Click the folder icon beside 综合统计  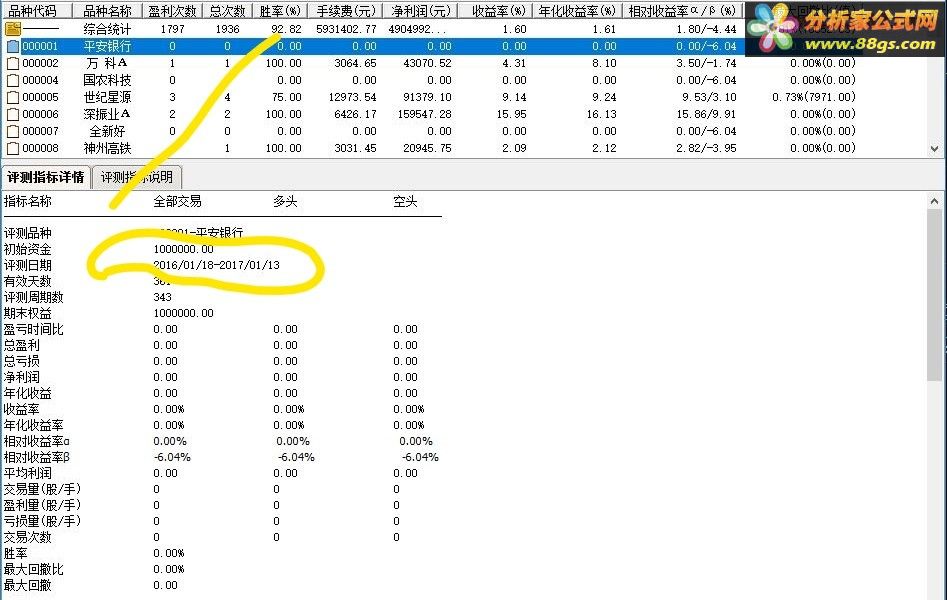coord(13,28)
